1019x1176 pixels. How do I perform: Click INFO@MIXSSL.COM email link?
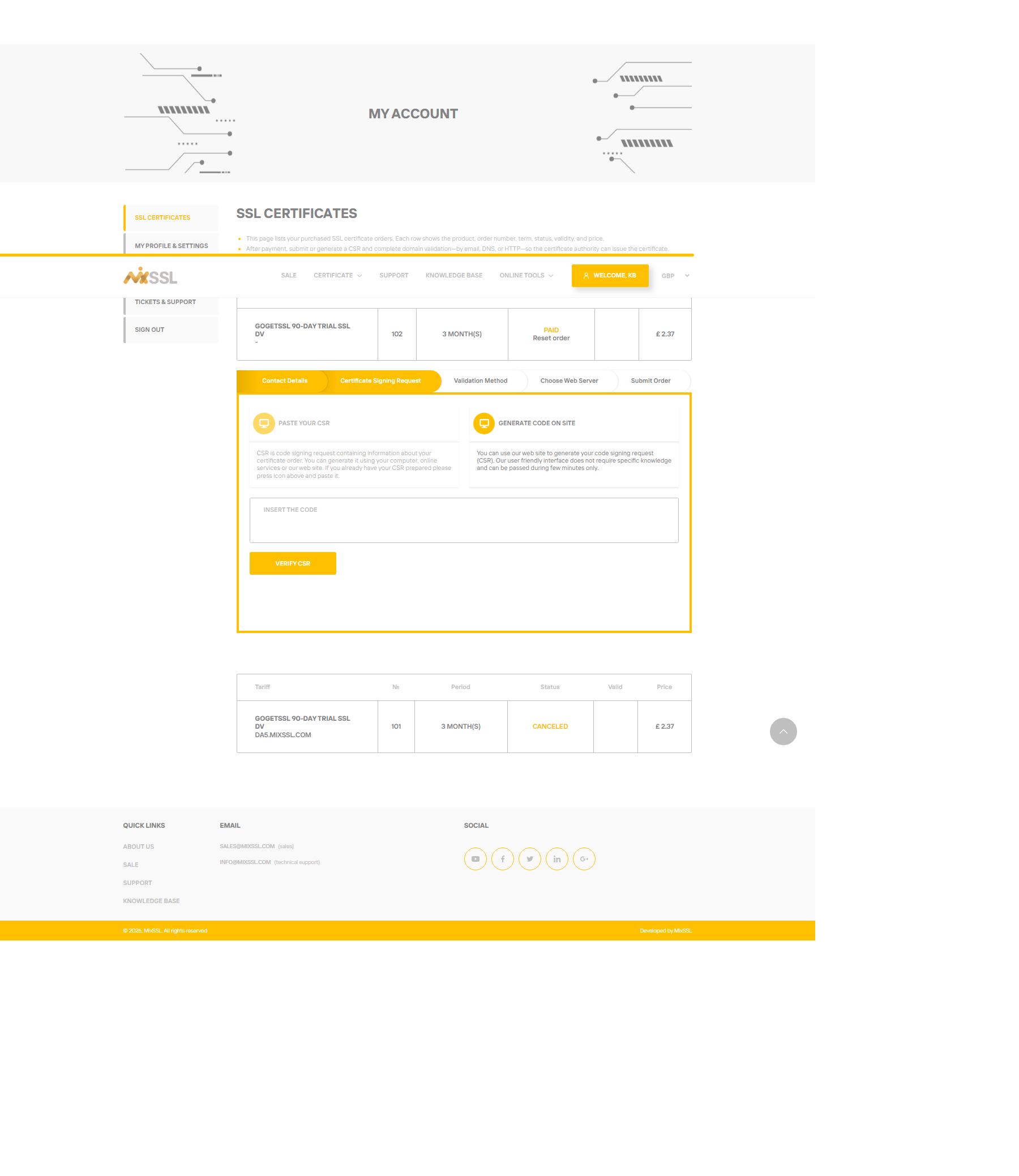tap(245, 863)
